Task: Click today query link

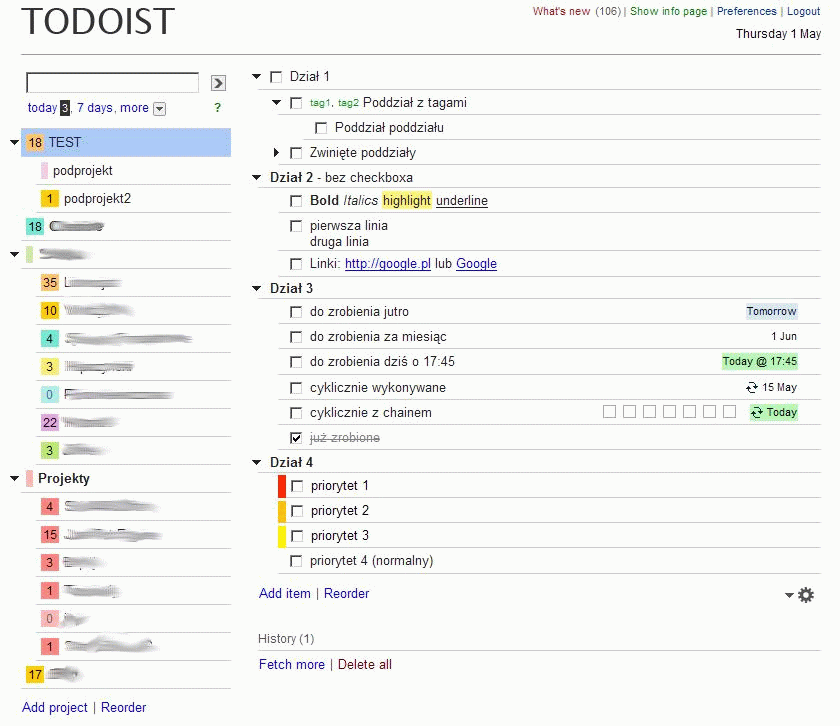Action: coord(42,108)
